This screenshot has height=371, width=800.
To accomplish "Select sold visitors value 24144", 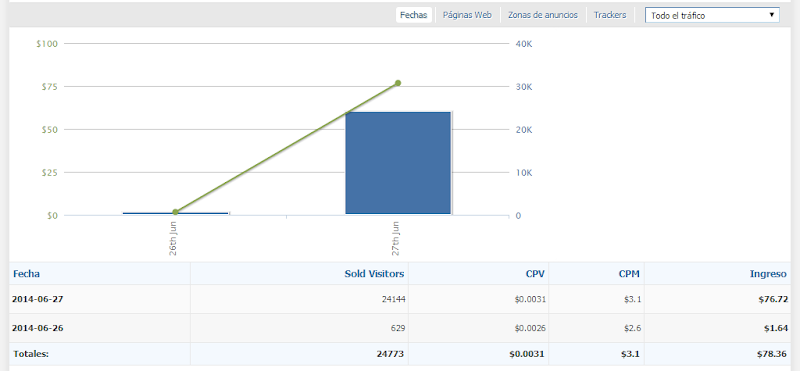I will (393, 299).
